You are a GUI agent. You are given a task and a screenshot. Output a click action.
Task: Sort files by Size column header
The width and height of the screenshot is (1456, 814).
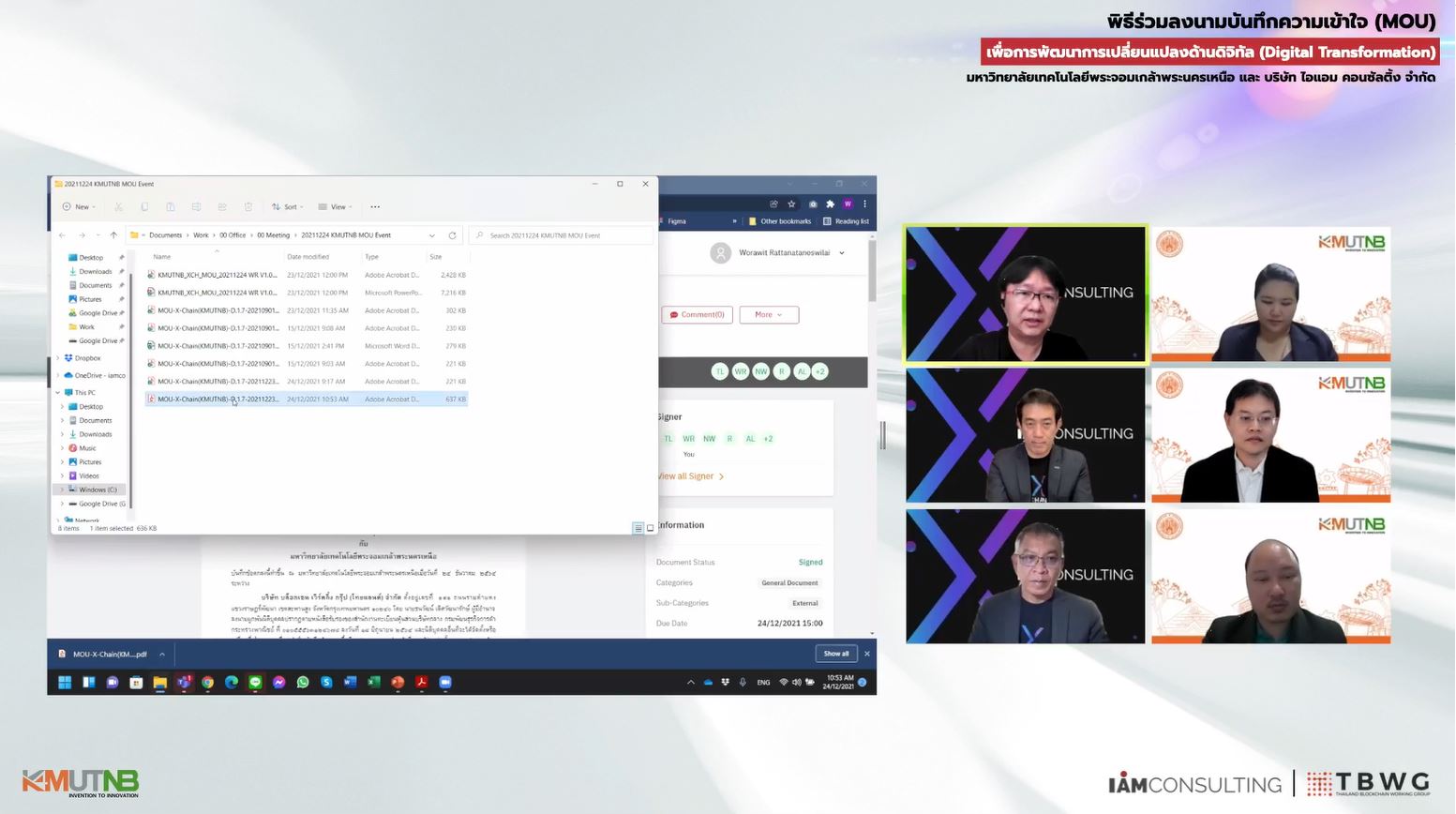[436, 257]
